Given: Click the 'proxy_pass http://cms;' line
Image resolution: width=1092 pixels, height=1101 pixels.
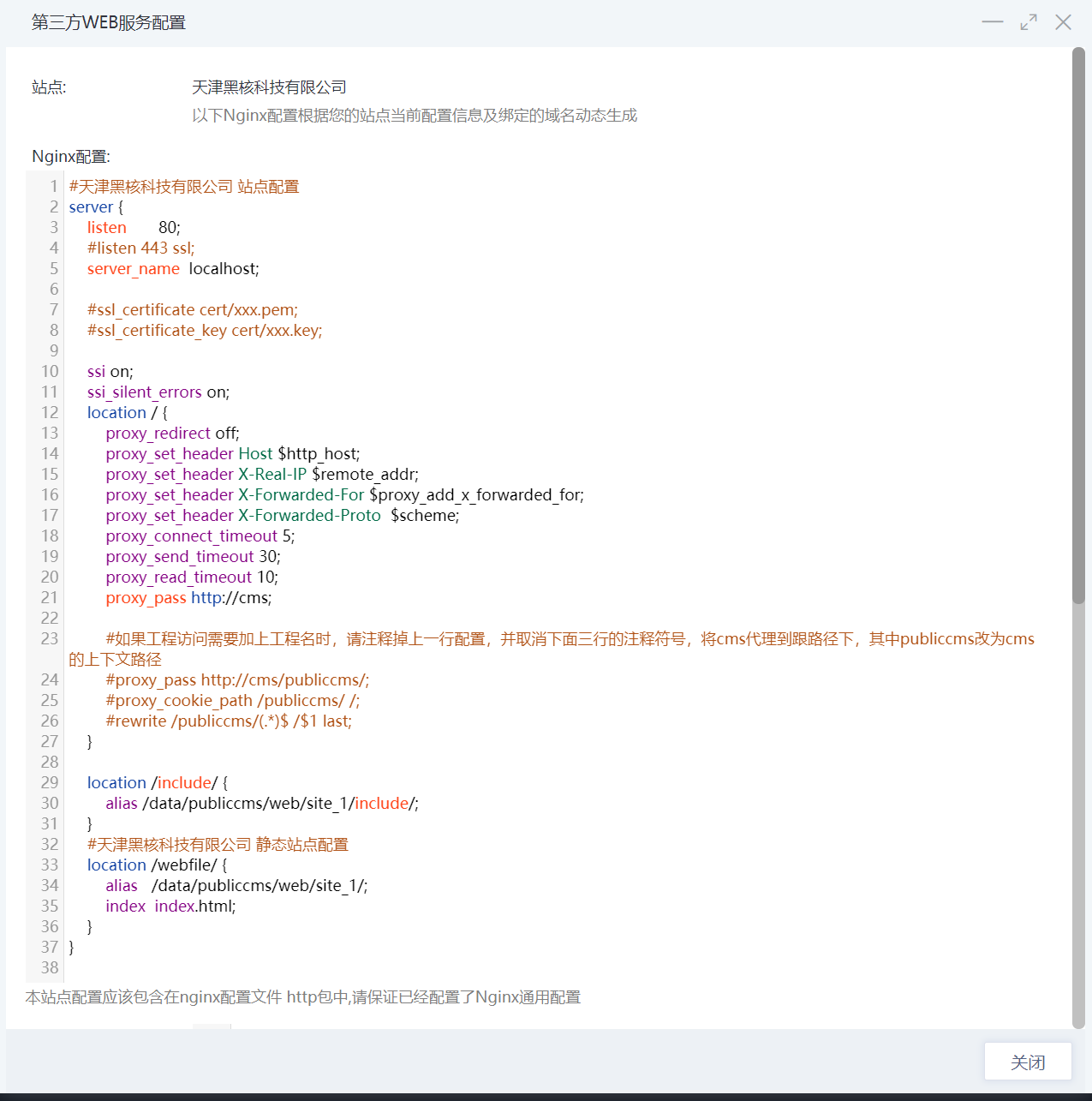Looking at the screenshot, I should [x=188, y=598].
